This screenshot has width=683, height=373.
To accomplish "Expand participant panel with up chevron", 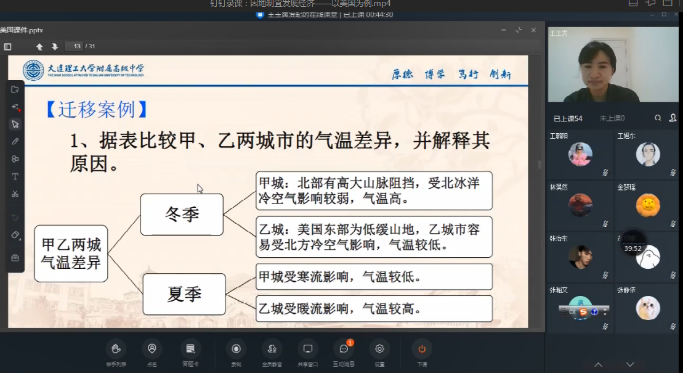I will coord(598,364).
